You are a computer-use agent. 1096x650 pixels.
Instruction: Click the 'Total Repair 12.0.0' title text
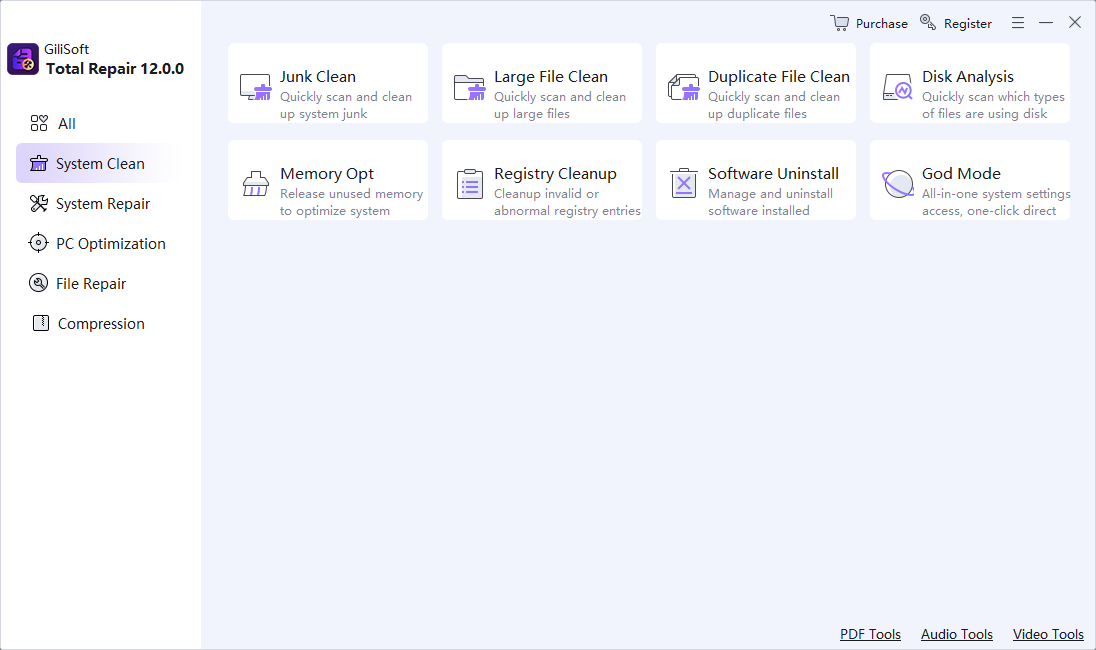coord(115,68)
